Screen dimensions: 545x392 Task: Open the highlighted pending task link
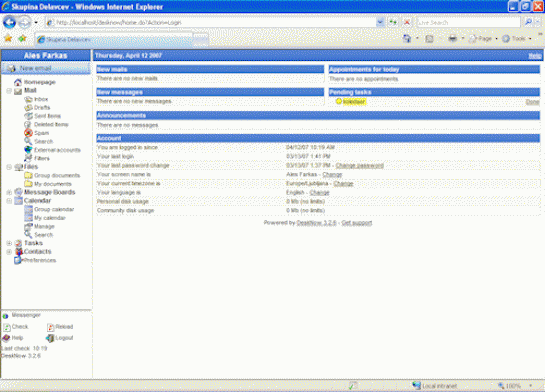click(x=354, y=101)
